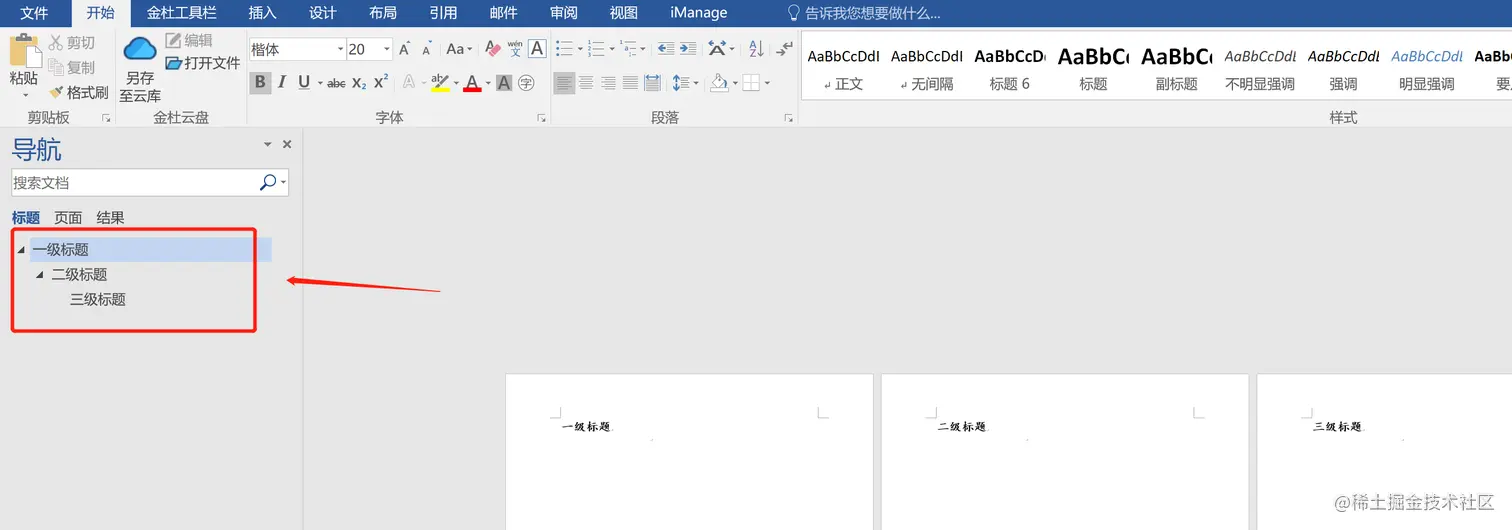Increase the font size
Screen dimensions: 1512x530
coord(405,49)
